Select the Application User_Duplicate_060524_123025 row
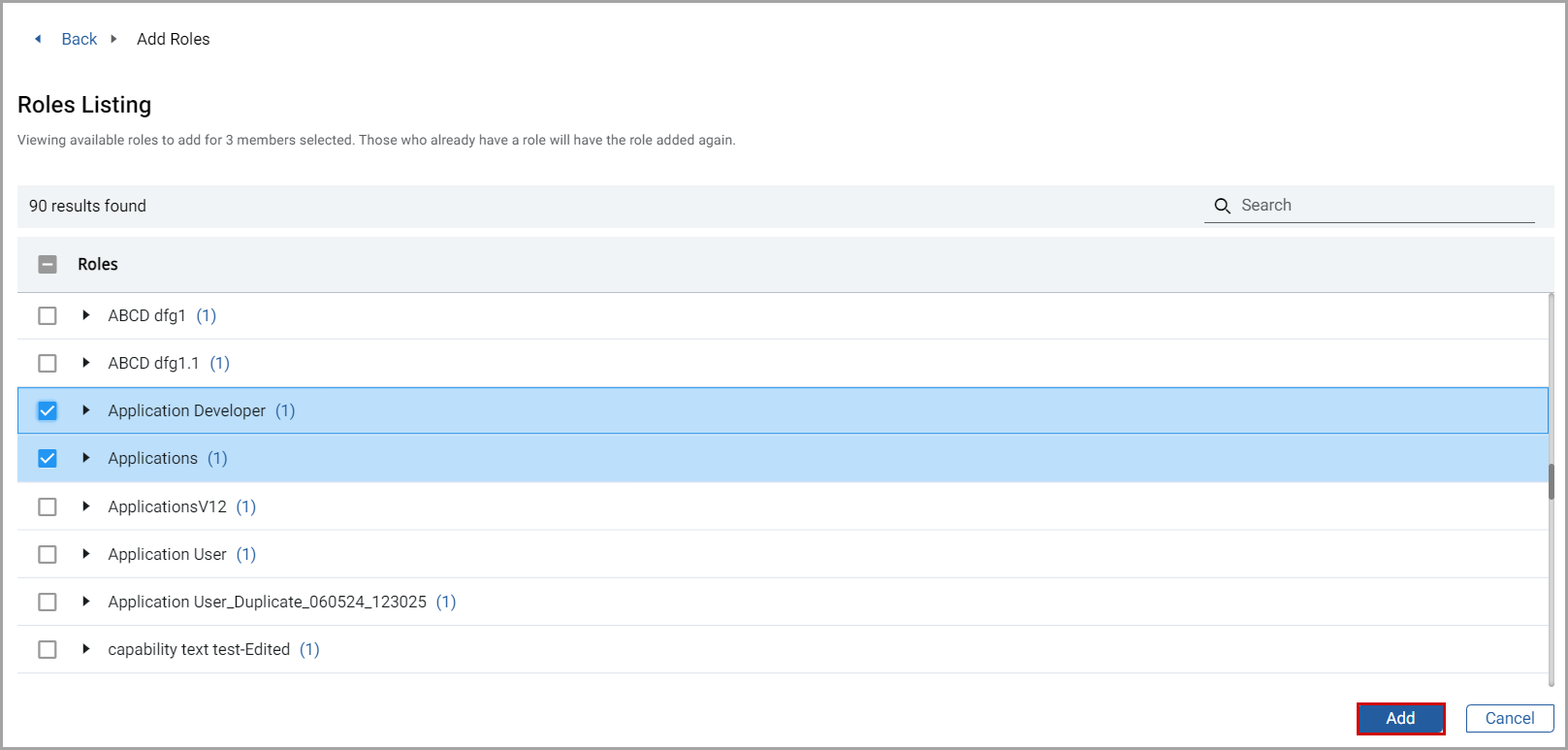Image resolution: width=1568 pixels, height=750 pixels. 48,602
